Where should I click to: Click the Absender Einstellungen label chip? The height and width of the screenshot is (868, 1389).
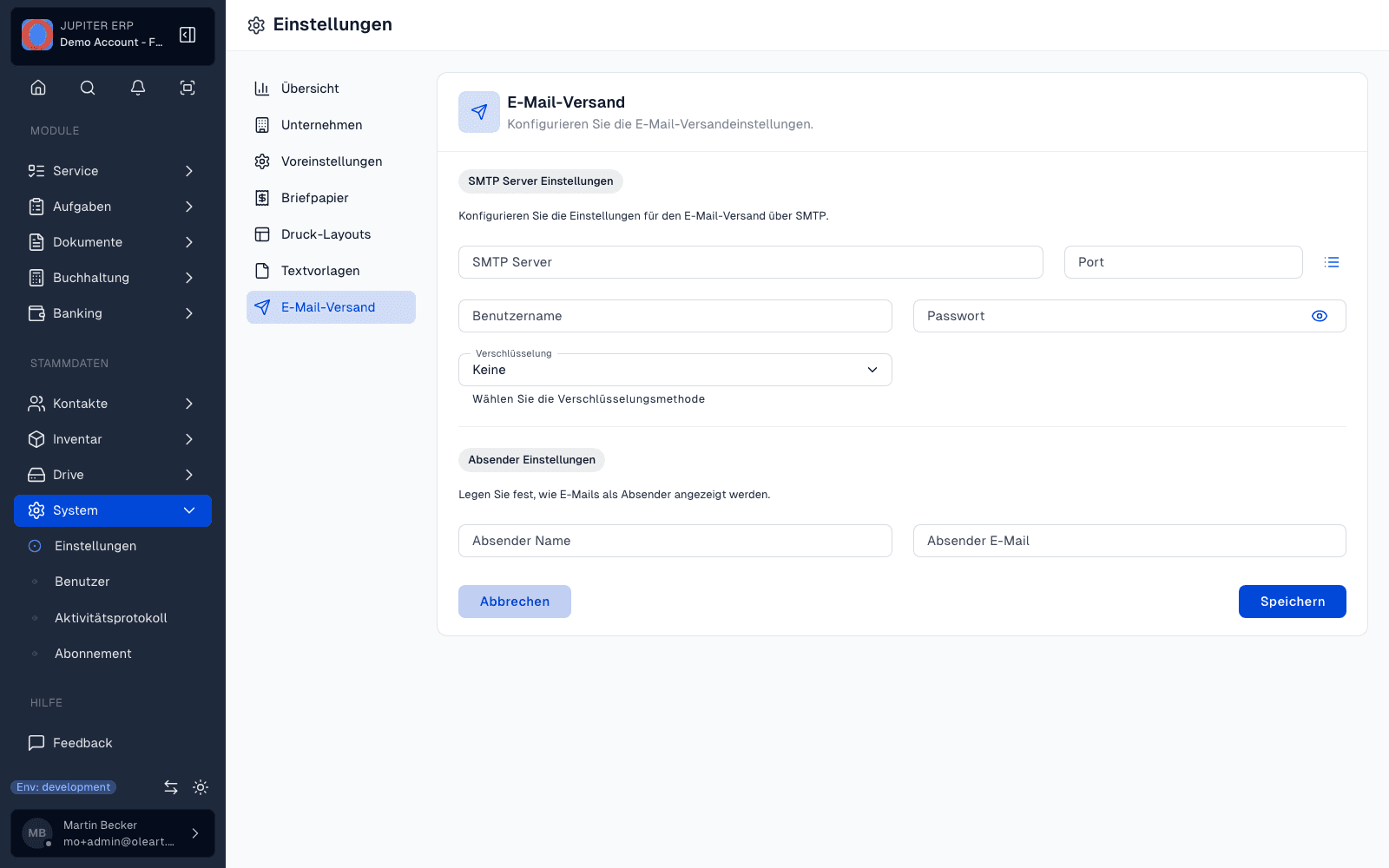click(531, 460)
